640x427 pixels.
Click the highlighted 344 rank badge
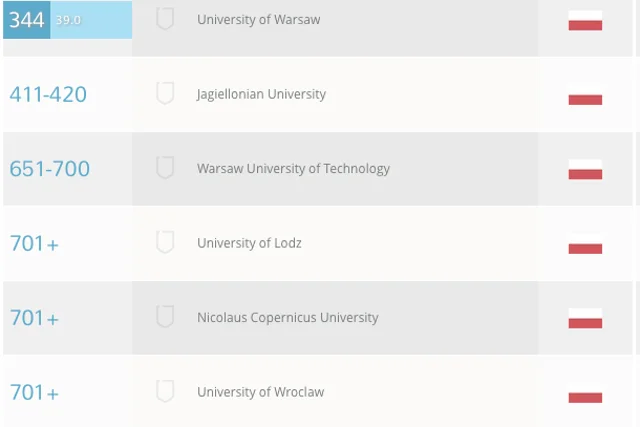point(27,20)
